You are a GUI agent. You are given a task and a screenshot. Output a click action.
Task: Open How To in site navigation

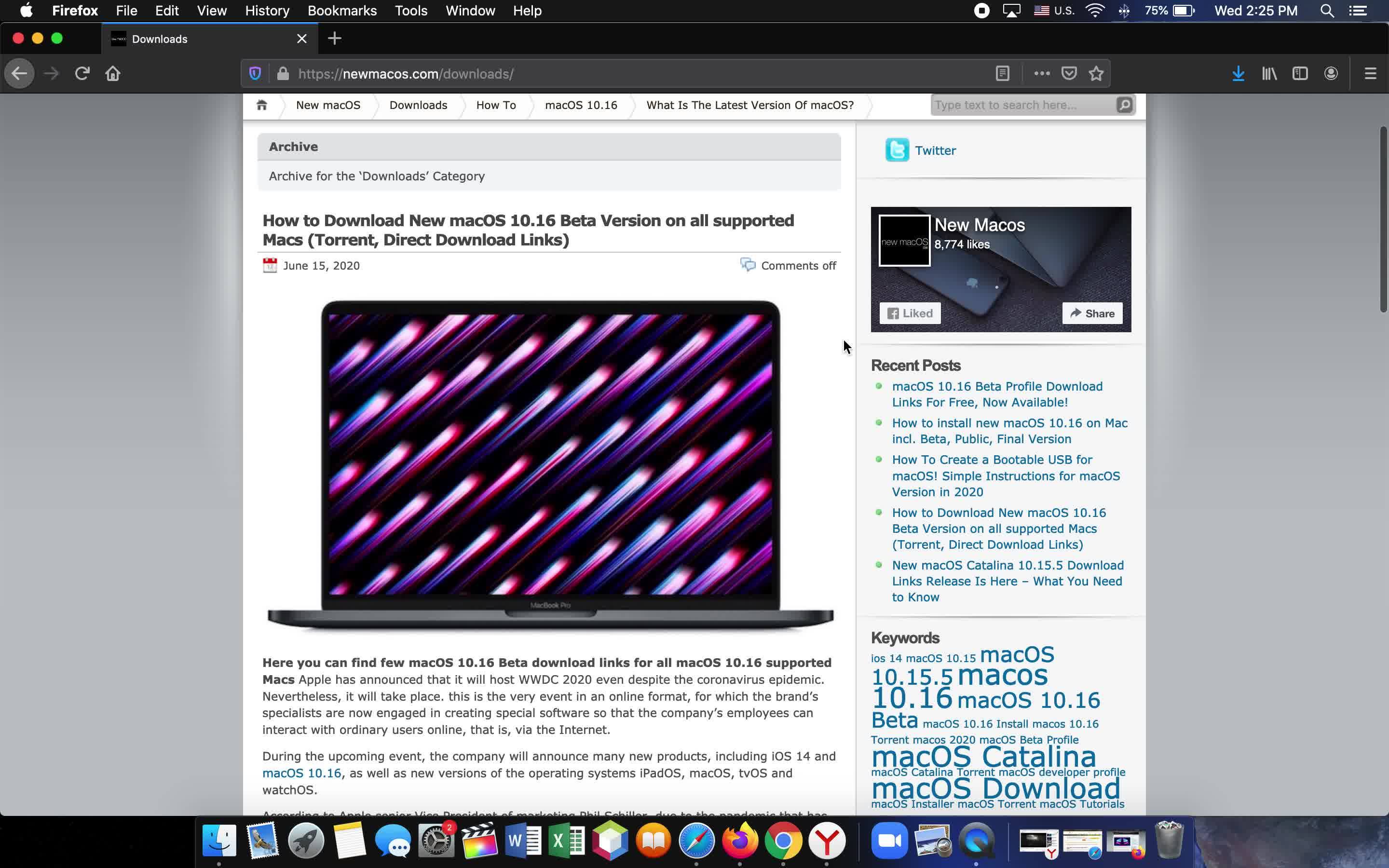coord(496,105)
